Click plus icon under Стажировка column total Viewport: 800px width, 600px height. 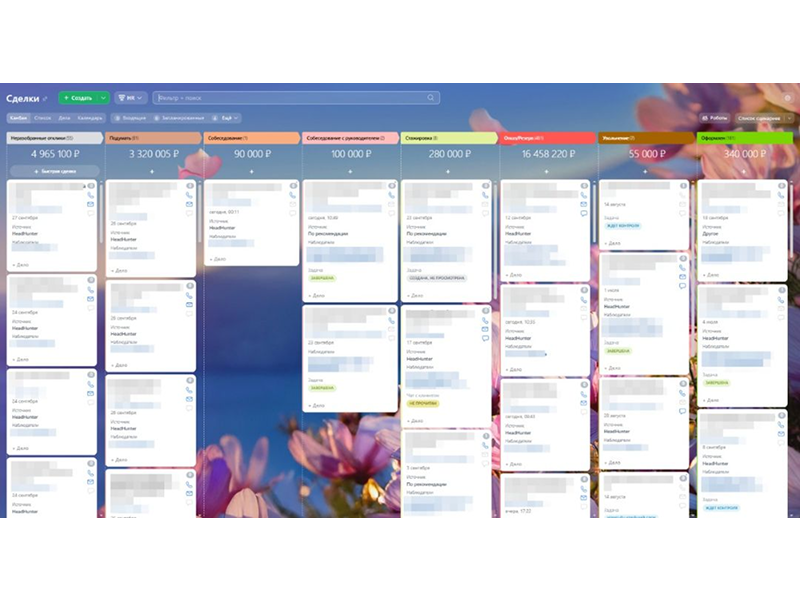coord(448,171)
